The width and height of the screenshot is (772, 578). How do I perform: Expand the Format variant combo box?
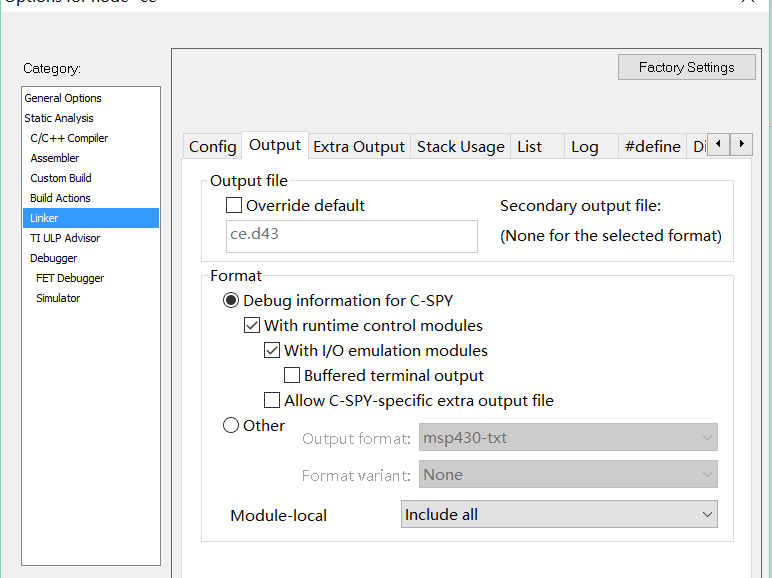[x=567, y=475]
